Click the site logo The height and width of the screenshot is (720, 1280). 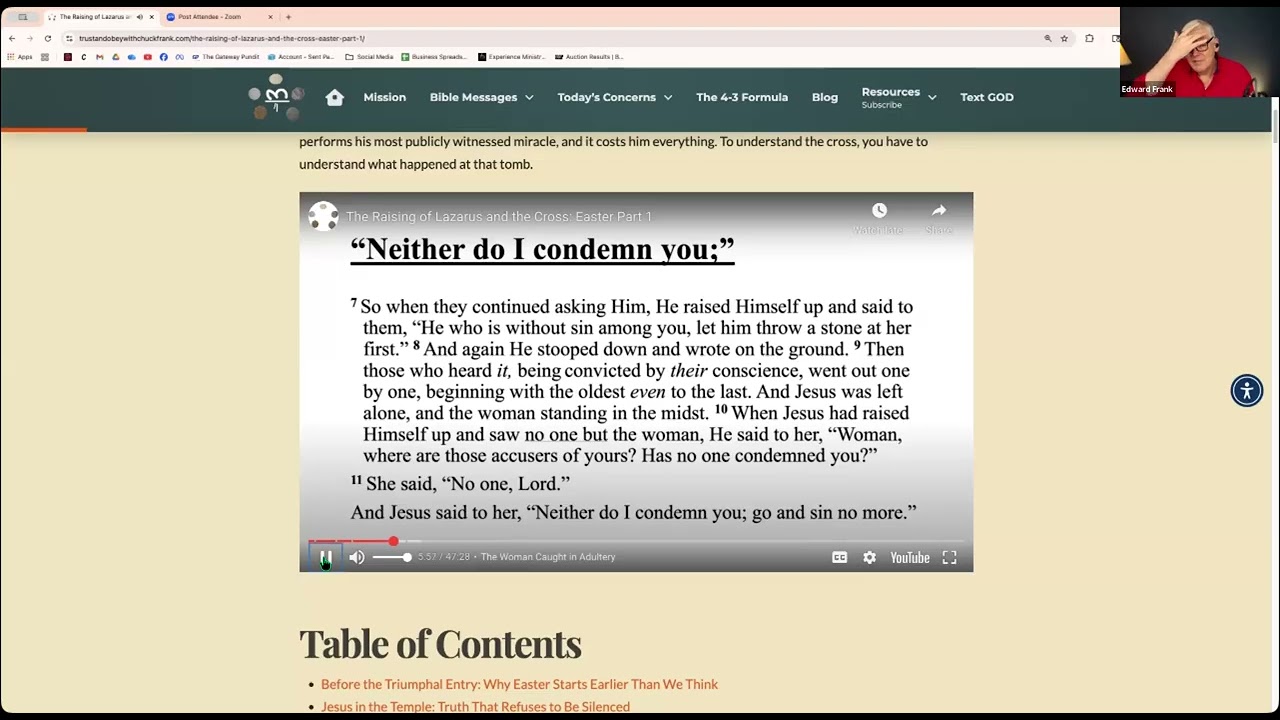pyautogui.click(x=275, y=97)
